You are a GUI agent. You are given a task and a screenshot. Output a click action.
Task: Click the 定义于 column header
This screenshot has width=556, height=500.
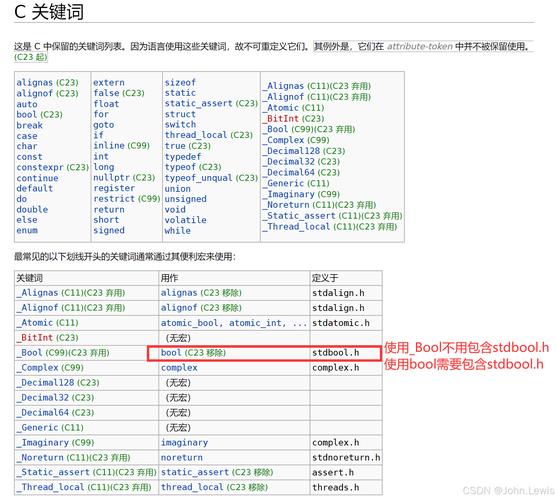(346, 278)
